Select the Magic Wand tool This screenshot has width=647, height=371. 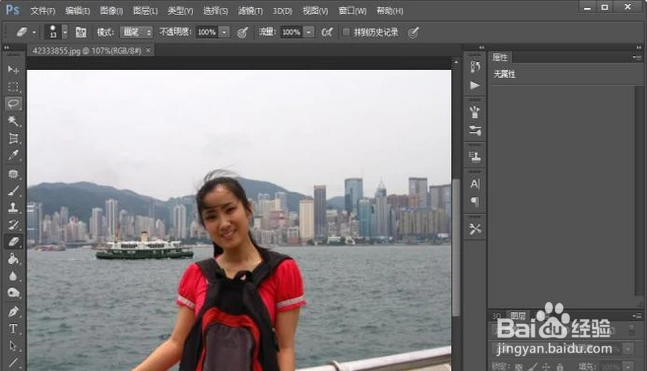tap(13, 121)
